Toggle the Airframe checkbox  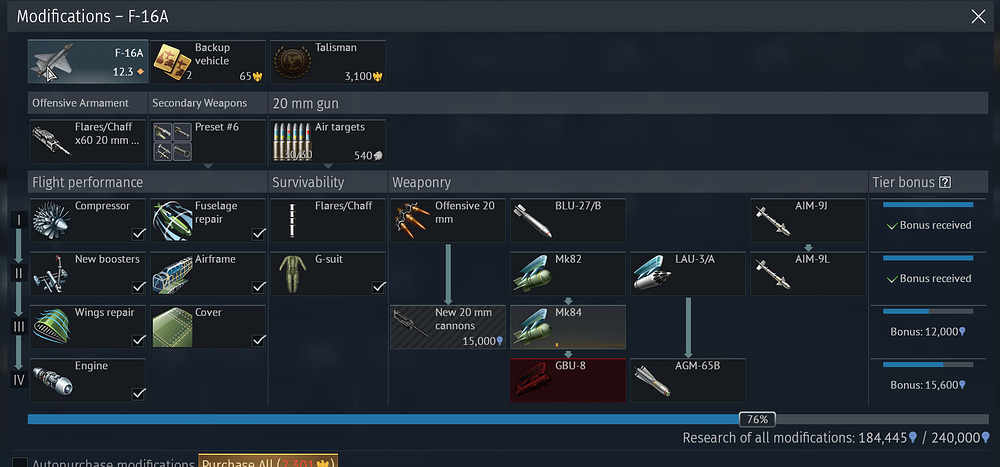pos(258,287)
